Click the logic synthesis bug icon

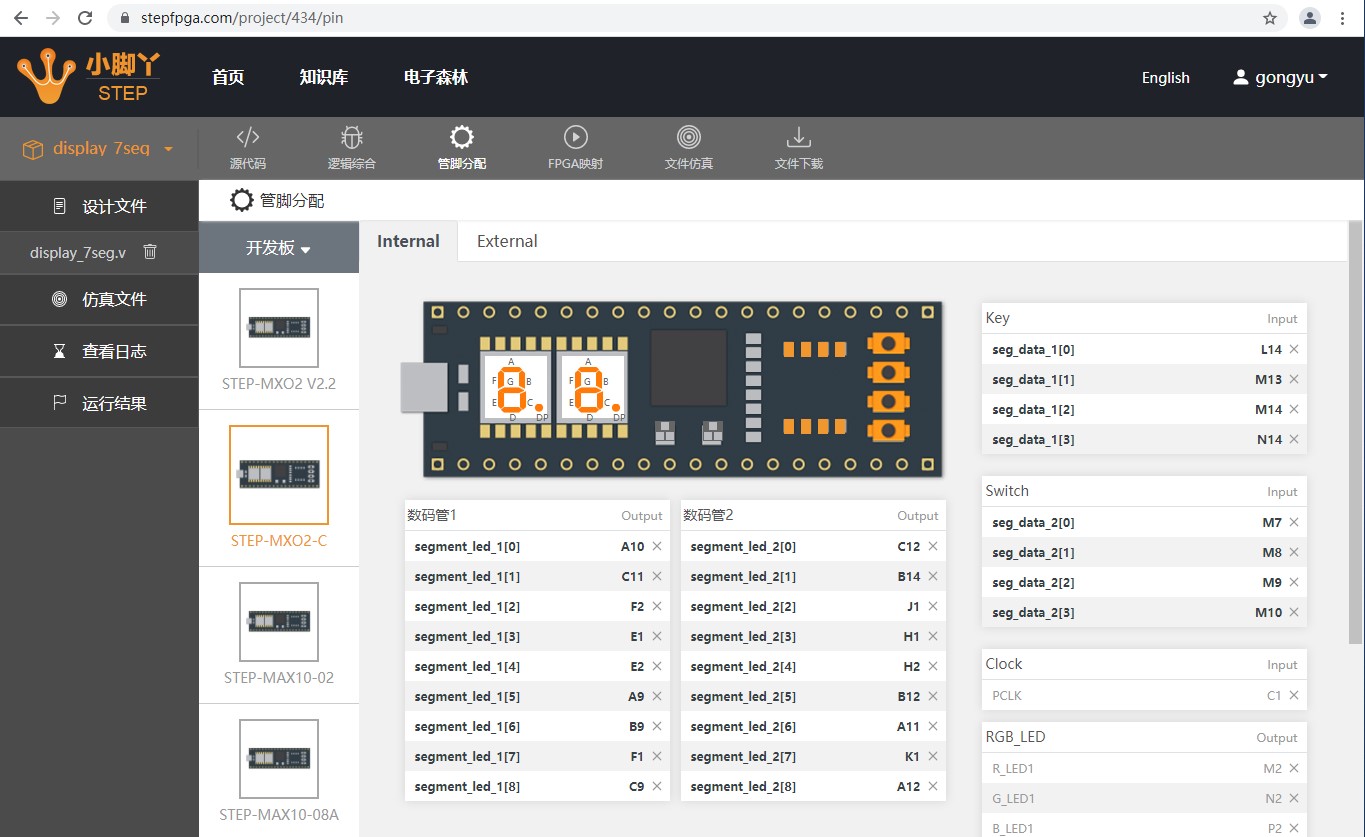(x=351, y=138)
